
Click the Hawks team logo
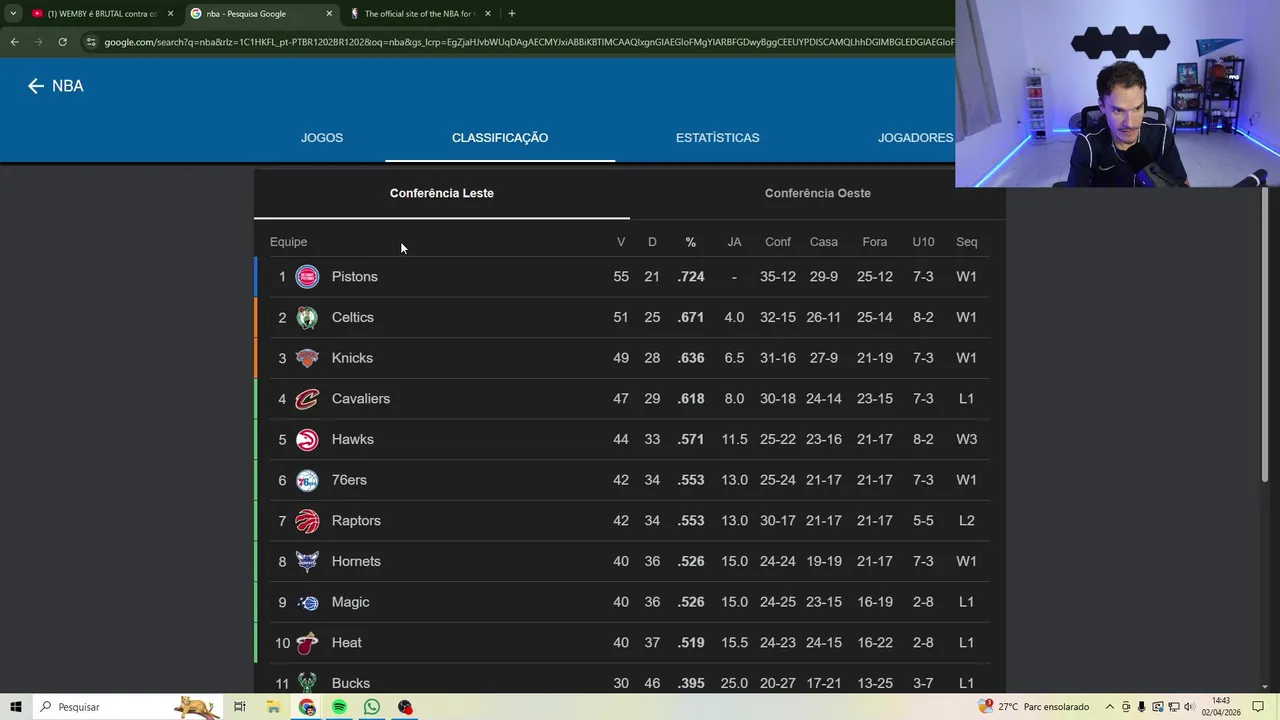[307, 440]
